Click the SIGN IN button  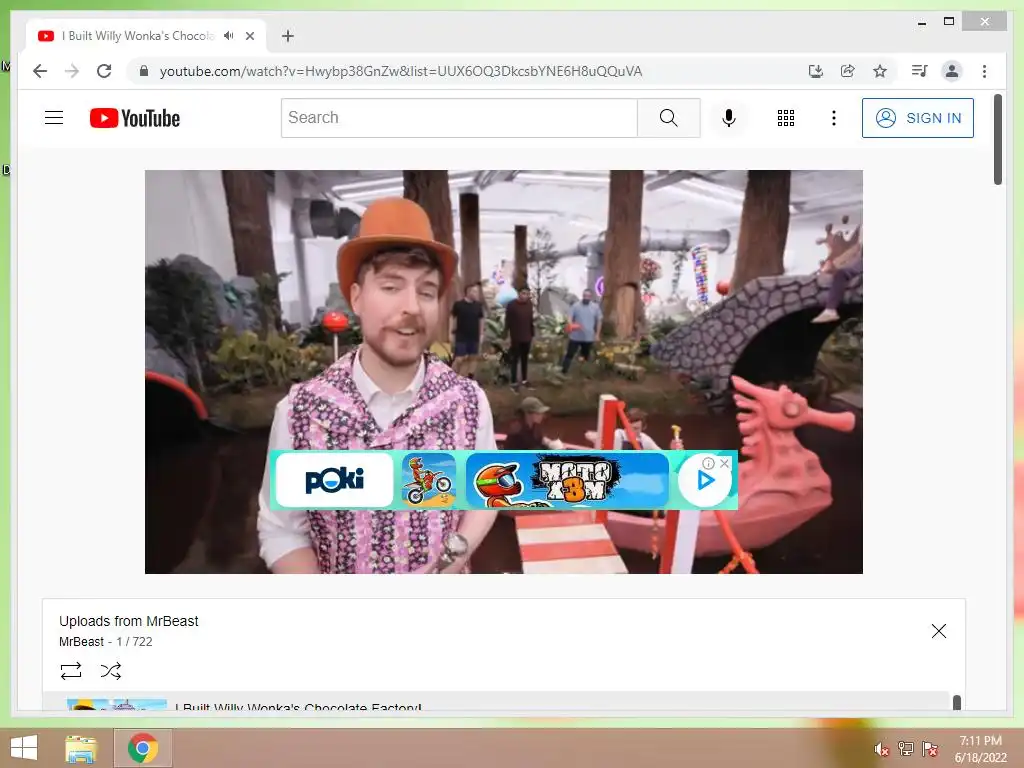coord(918,118)
